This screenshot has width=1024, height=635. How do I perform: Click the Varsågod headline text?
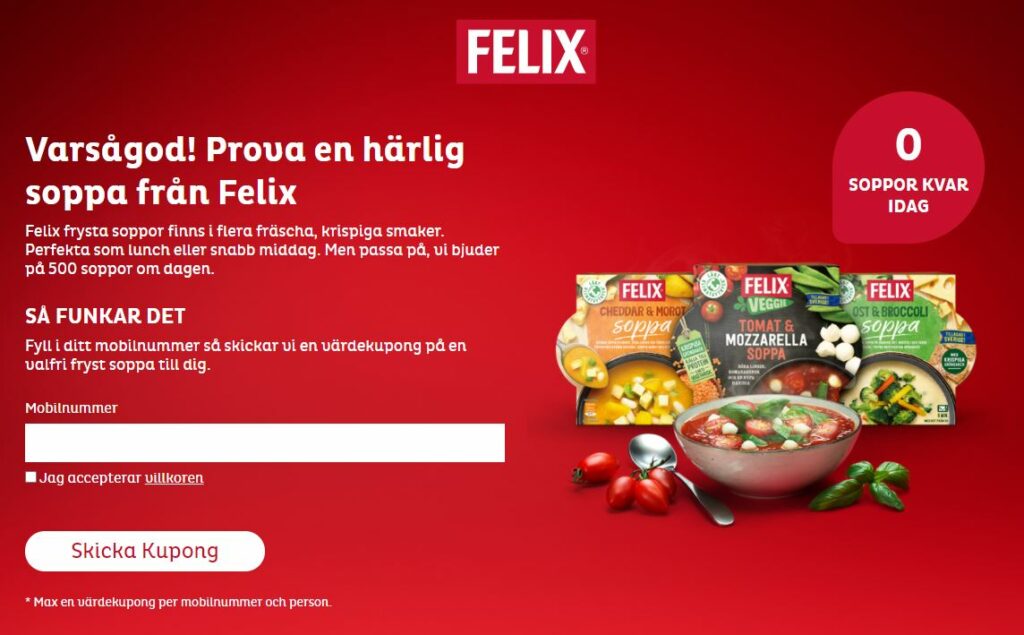click(x=245, y=171)
